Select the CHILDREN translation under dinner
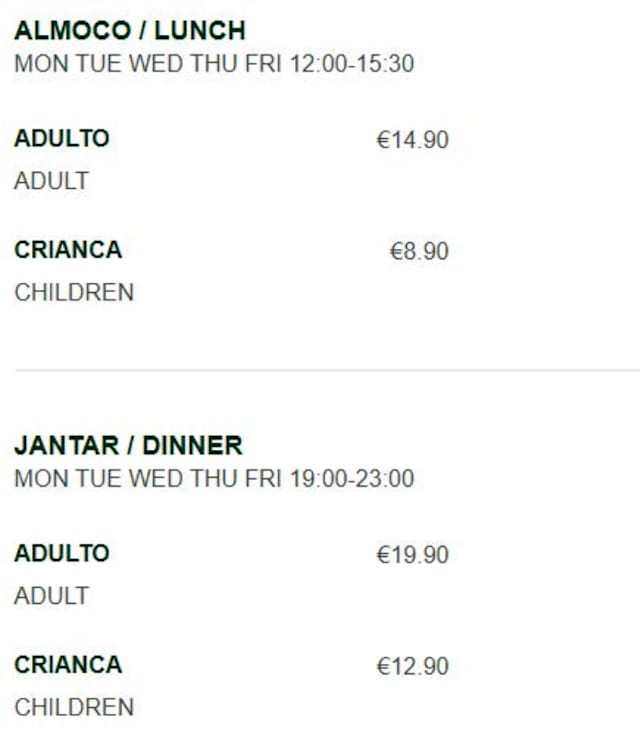The width and height of the screenshot is (640, 742). click(74, 707)
